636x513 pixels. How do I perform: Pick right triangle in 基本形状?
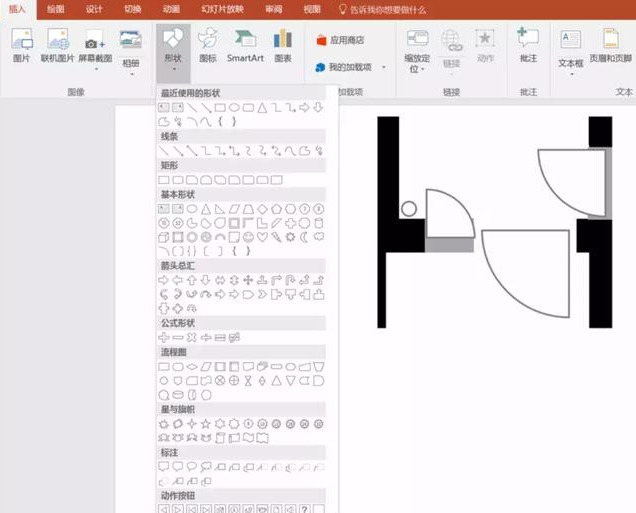point(220,209)
